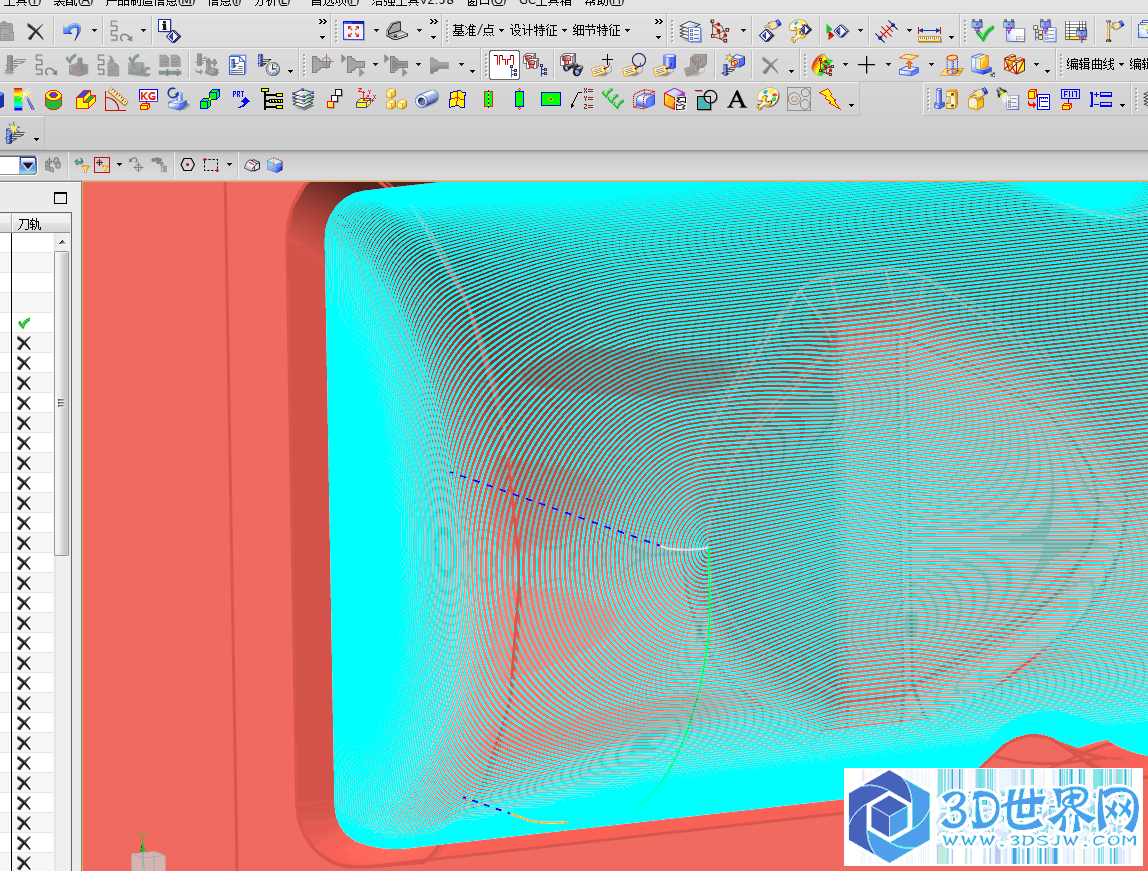The width and height of the screenshot is (1148, 871).
Task: Click the hexagon with red dot selection icon
Action: 187,165
